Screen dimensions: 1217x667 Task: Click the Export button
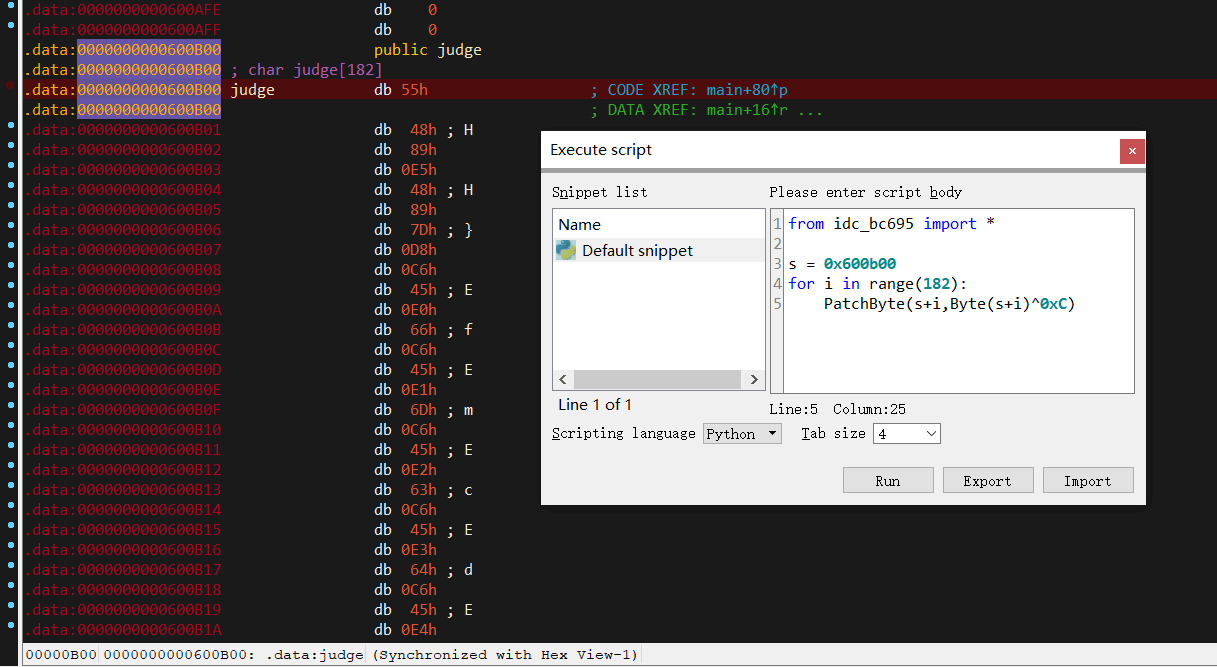tap(987, 481)
